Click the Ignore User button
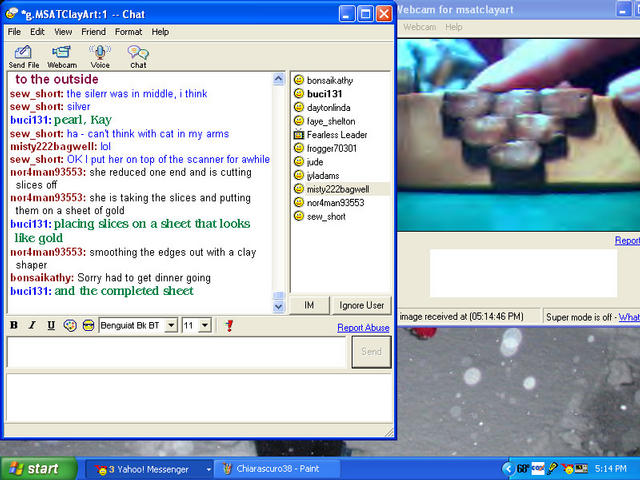 (361, 305)
